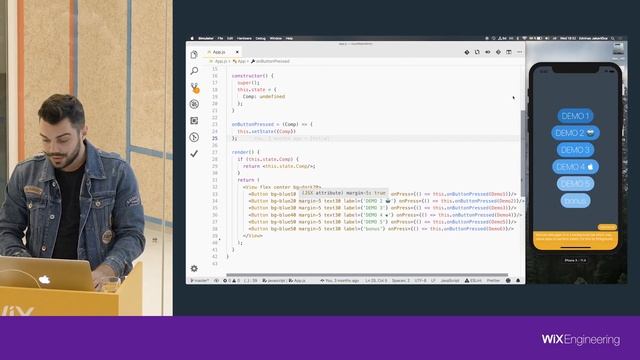Image resolution: width=640 pixels, height=360 pixels.
Task: Open the Simulator menu
Action: (x=206, y=38)
